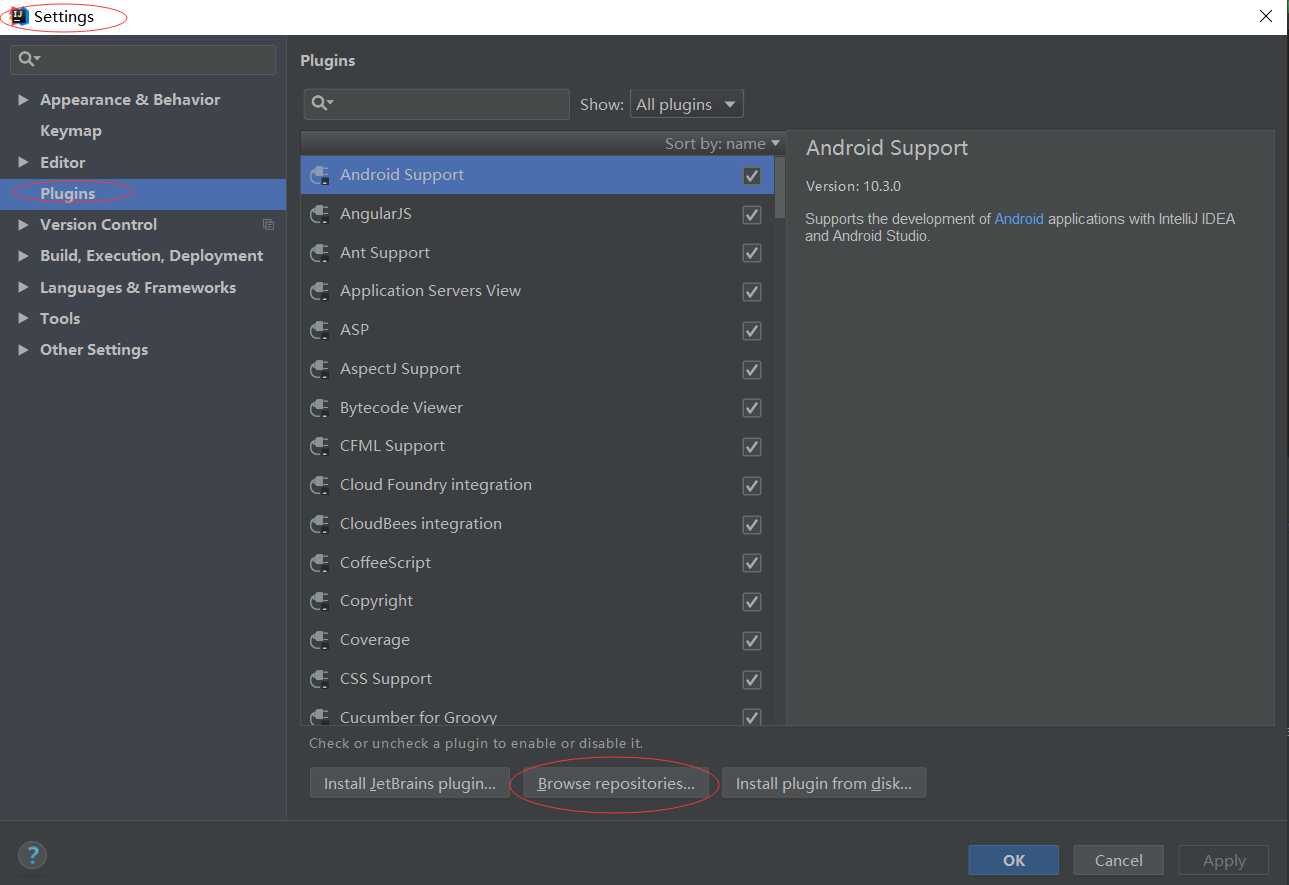1289x885 pixels.
Task: Click the ASP plugin icon
Action: click(320, 330)
